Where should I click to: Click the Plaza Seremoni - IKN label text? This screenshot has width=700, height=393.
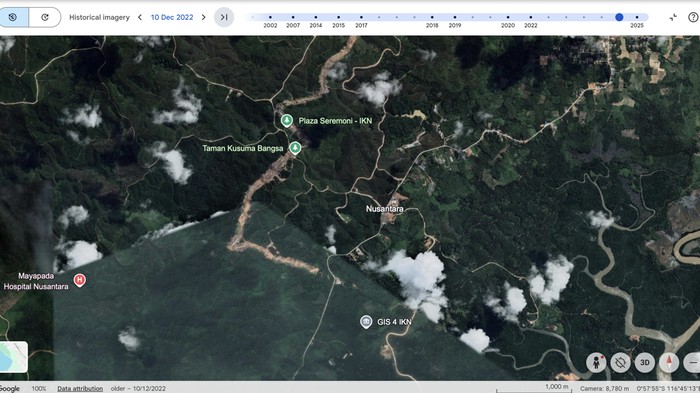pyautogui.click(x=335, y=121)
